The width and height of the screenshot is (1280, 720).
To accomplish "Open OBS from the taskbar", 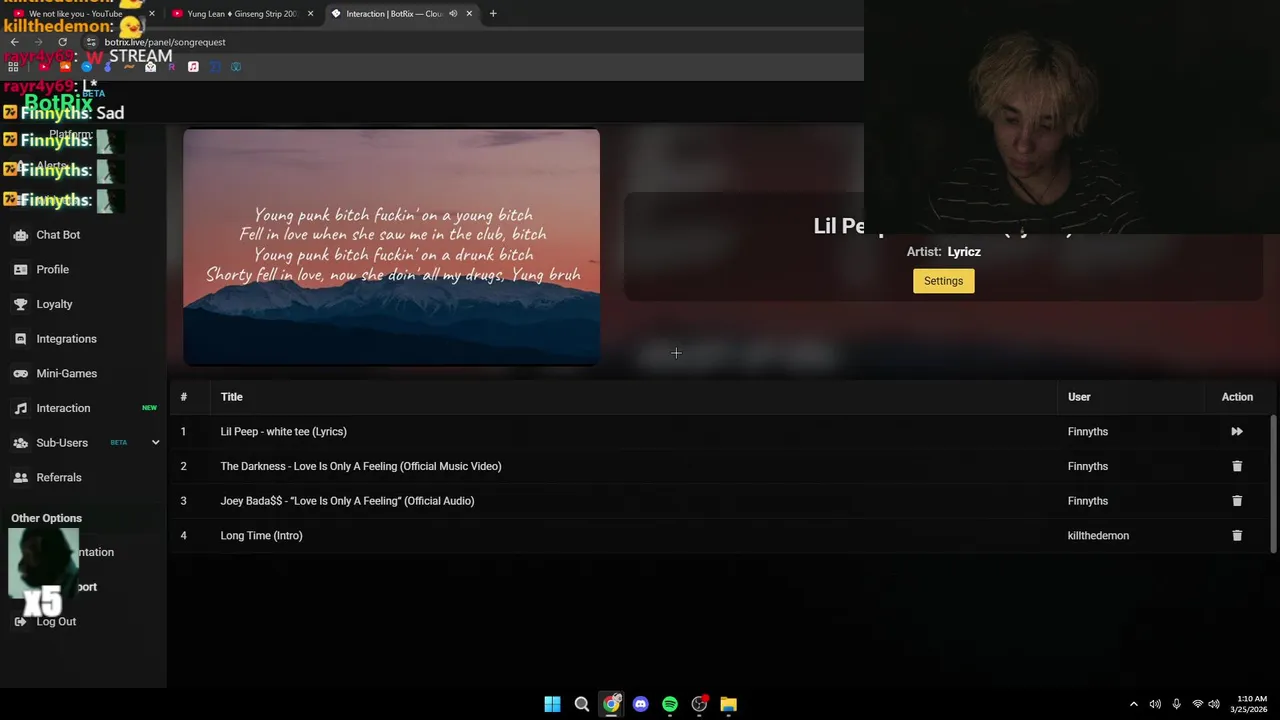I will tap(699, 704).
